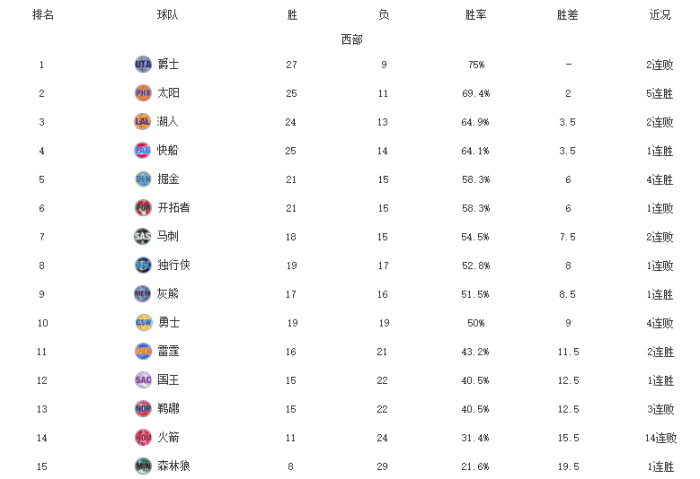The image size is (700, 479).
Task: Select the 西部 conference label
Action: [351, 40]
